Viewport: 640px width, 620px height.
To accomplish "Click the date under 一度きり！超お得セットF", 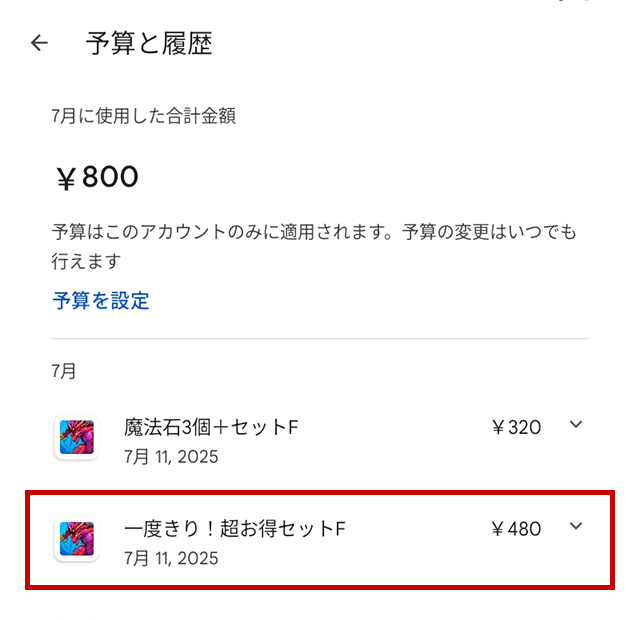I will click(171, 558).
